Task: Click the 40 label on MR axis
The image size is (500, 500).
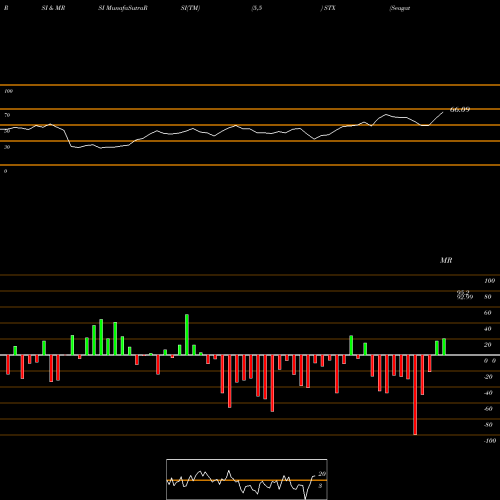Action: click(x=487, y=329)
